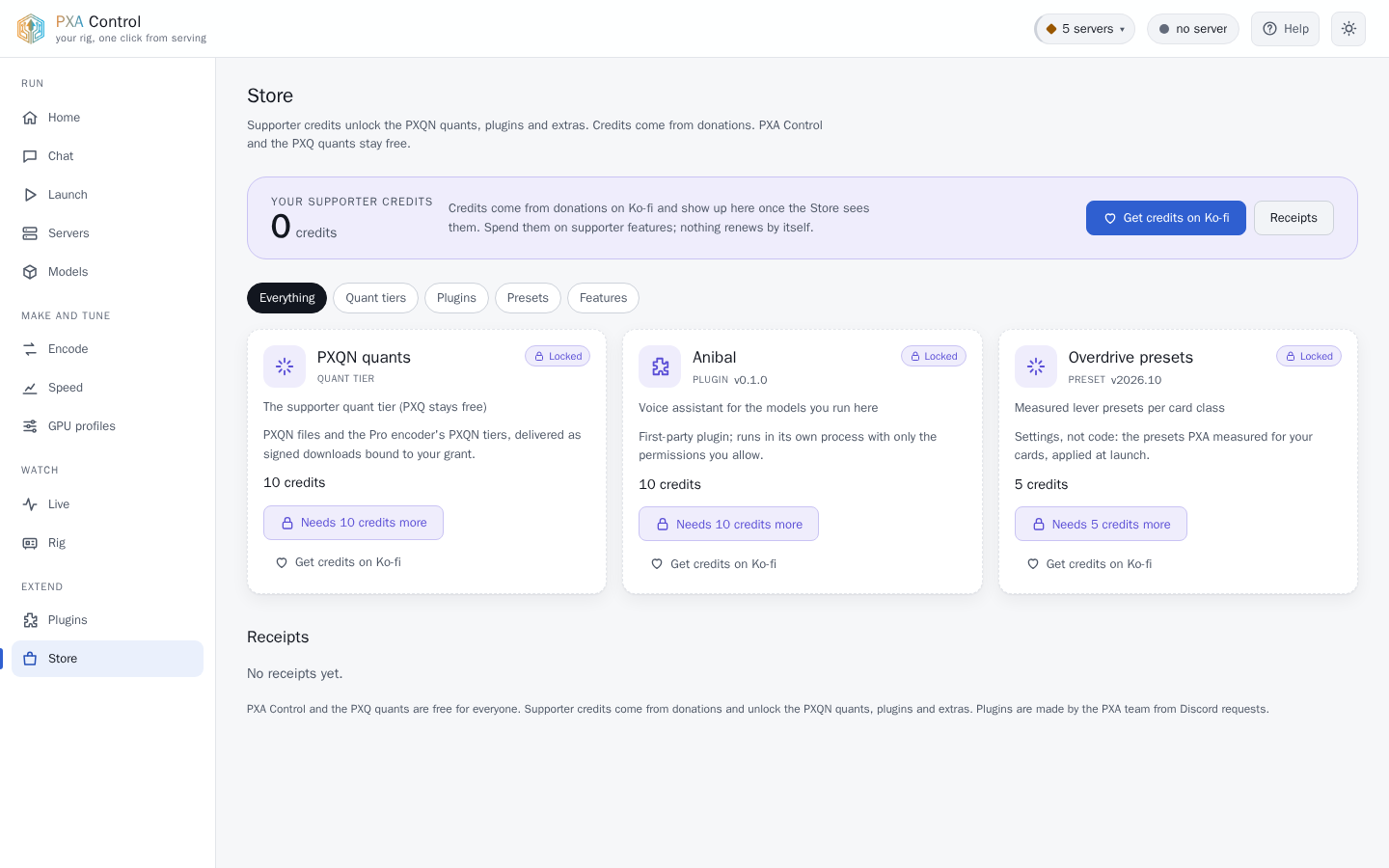Viewport: 1389px width, 868px height.
Task: Switch to the Presets filter
Action: coord(528,298)
